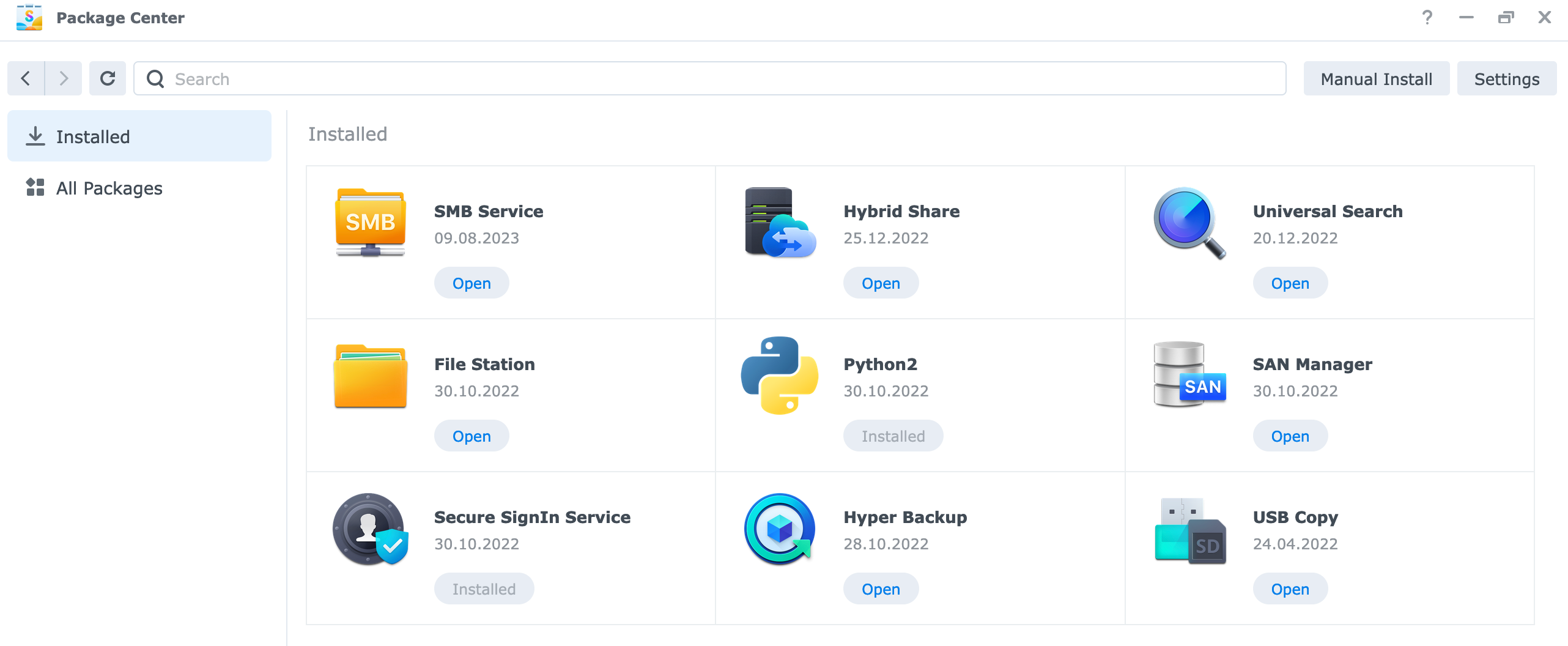The width and height of the screenshot is (1568, 646).
Task: Open Package Center Settings
Action: [x=1507, y=78]
